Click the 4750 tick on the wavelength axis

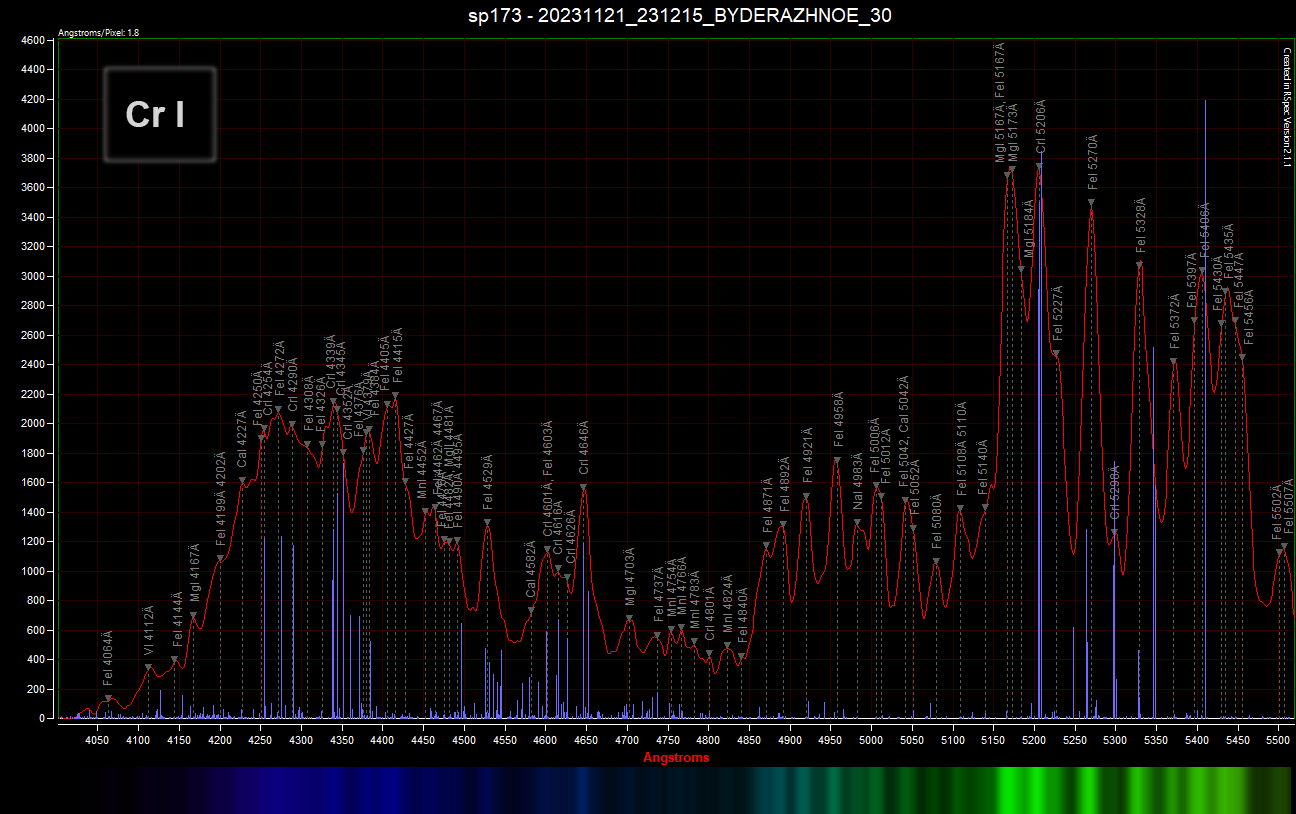click(x=668, y=740)
